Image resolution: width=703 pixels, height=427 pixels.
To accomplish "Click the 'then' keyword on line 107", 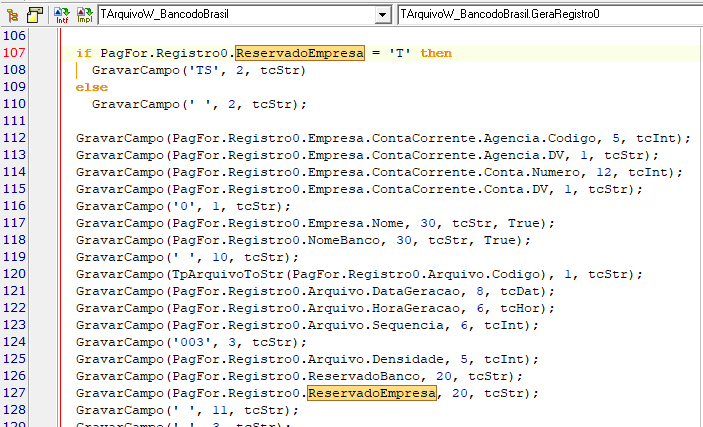I will 436,53.
